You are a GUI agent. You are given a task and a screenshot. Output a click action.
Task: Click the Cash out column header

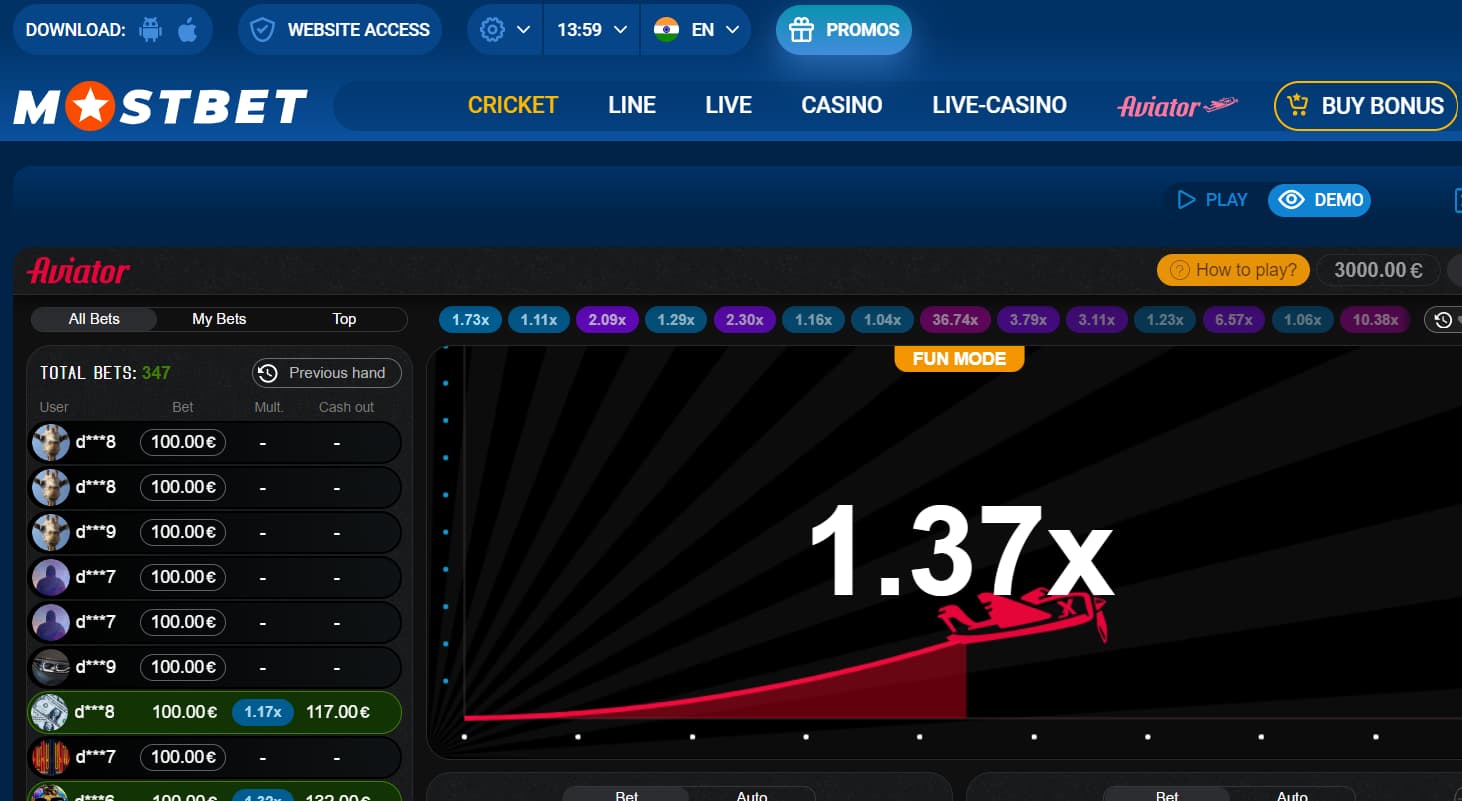346,407
